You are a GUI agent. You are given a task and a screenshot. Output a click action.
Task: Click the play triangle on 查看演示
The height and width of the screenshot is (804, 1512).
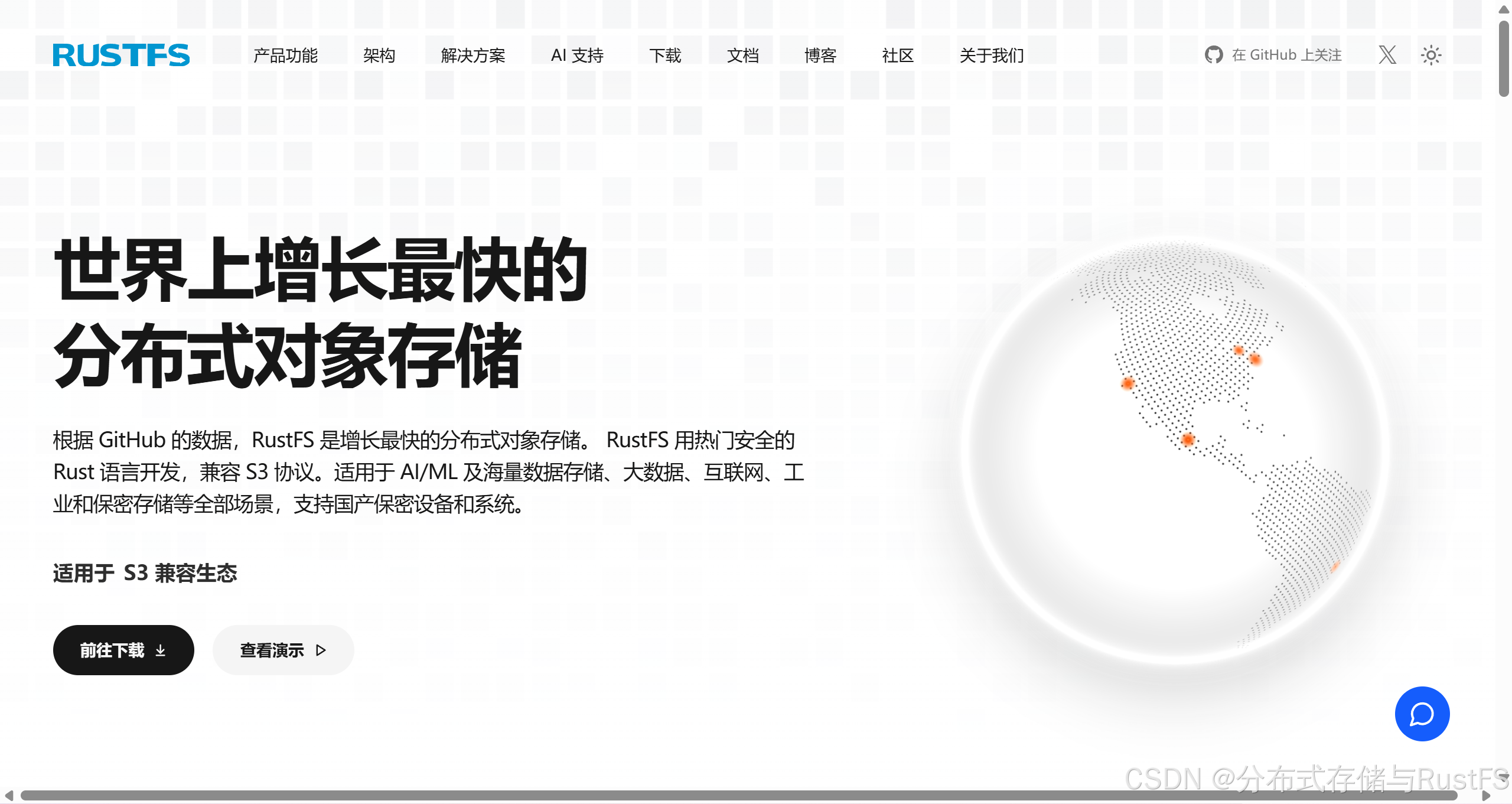(321, 650)
